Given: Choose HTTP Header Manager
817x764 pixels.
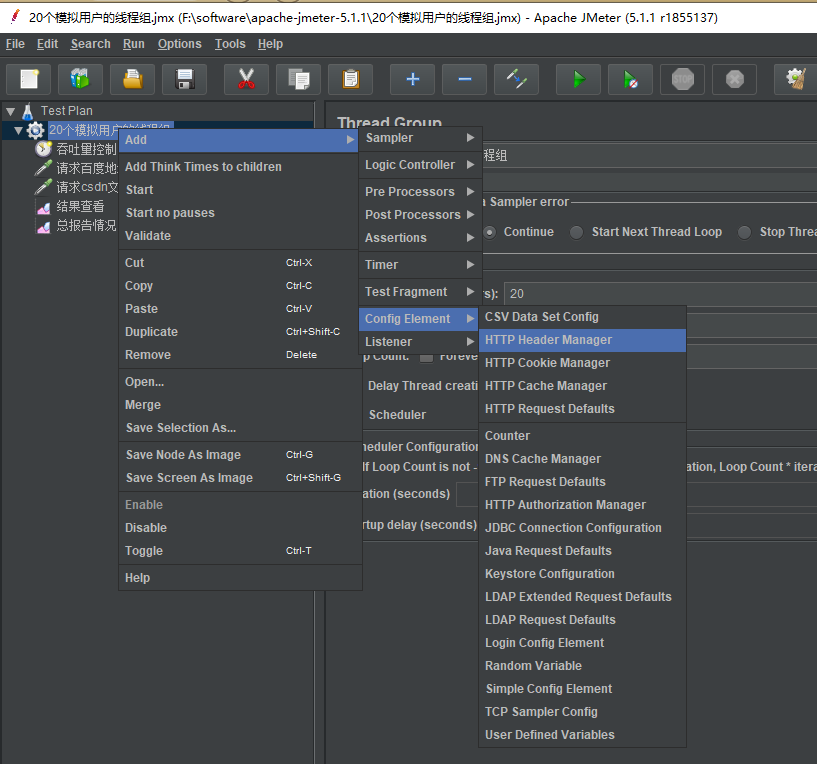Looking at the screenshot, I should pyautogui.click(x=582, y=340).
